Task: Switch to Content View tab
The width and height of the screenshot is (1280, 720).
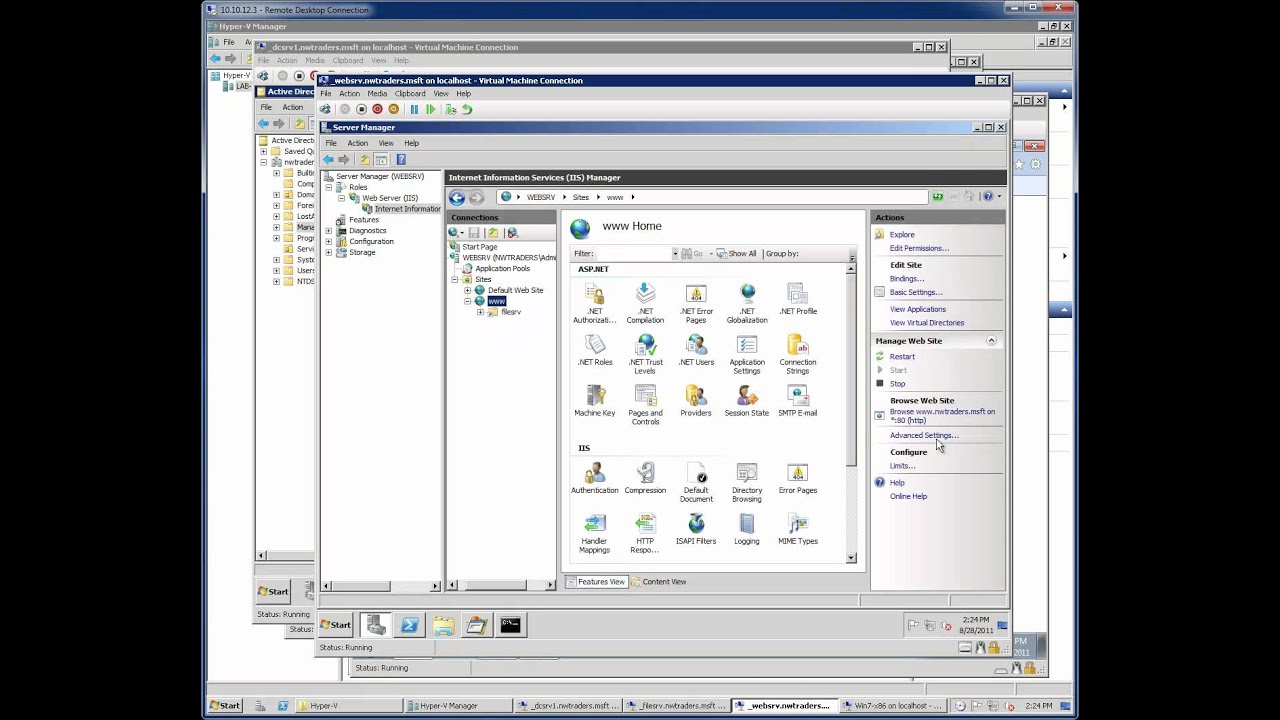Action: 659,582
